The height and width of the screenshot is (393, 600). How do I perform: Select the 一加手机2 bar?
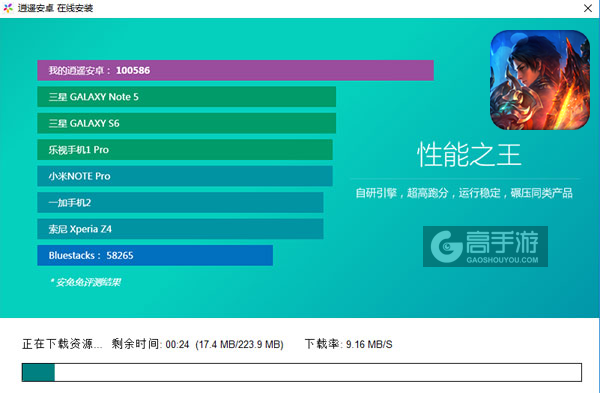coord(180,202)
